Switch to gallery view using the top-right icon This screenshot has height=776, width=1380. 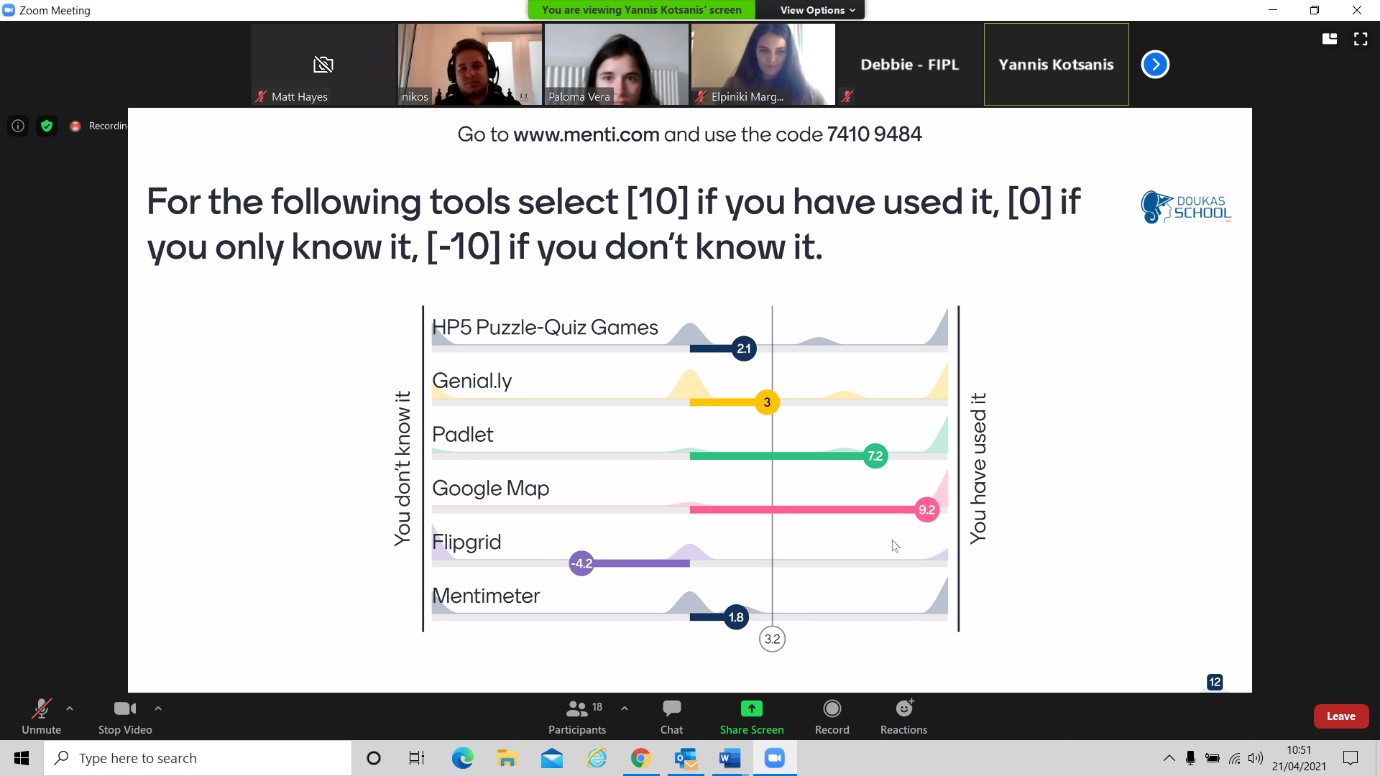click(x=1329, y=38)
